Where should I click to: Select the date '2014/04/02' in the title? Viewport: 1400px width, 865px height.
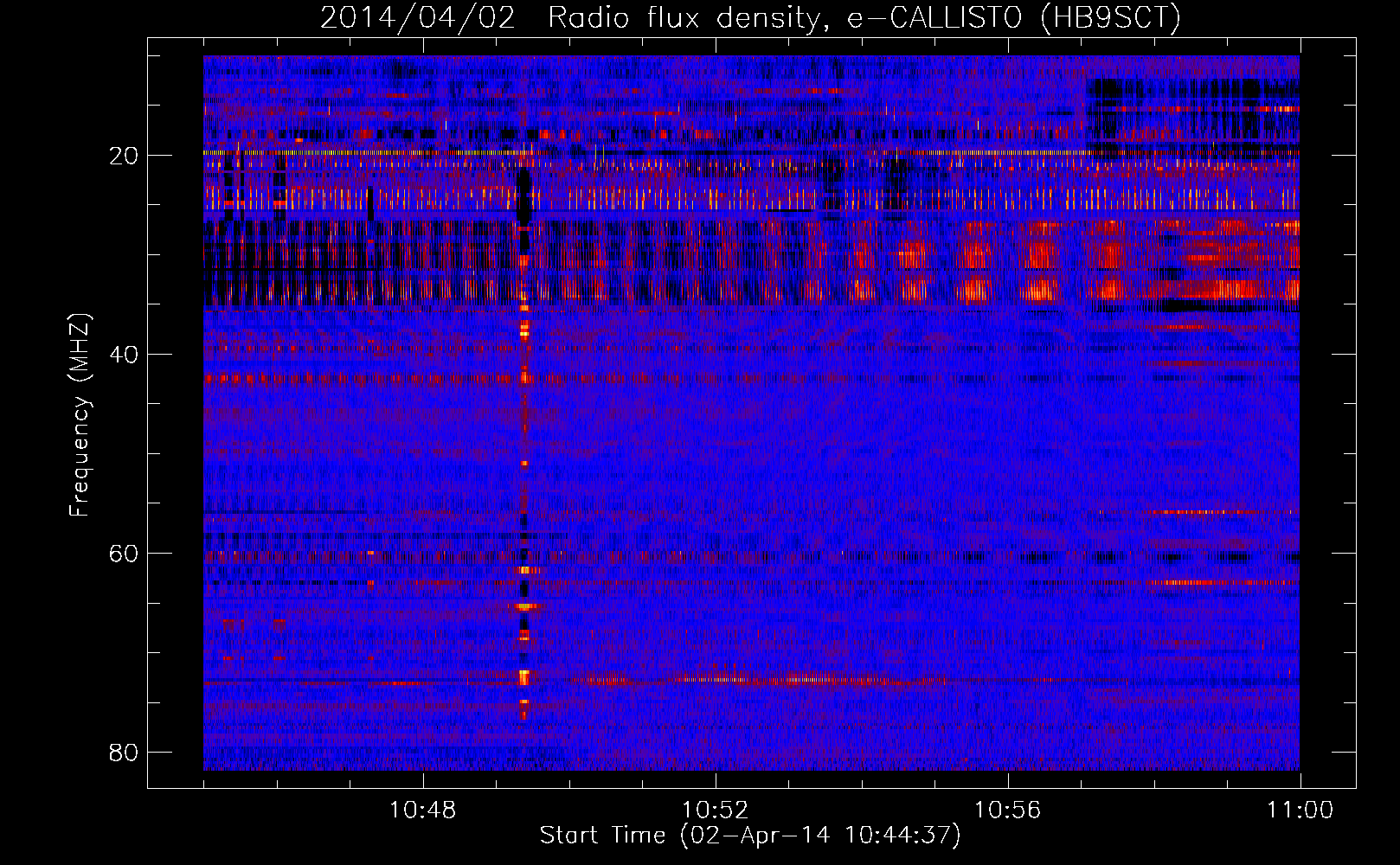tap(418, 17)
